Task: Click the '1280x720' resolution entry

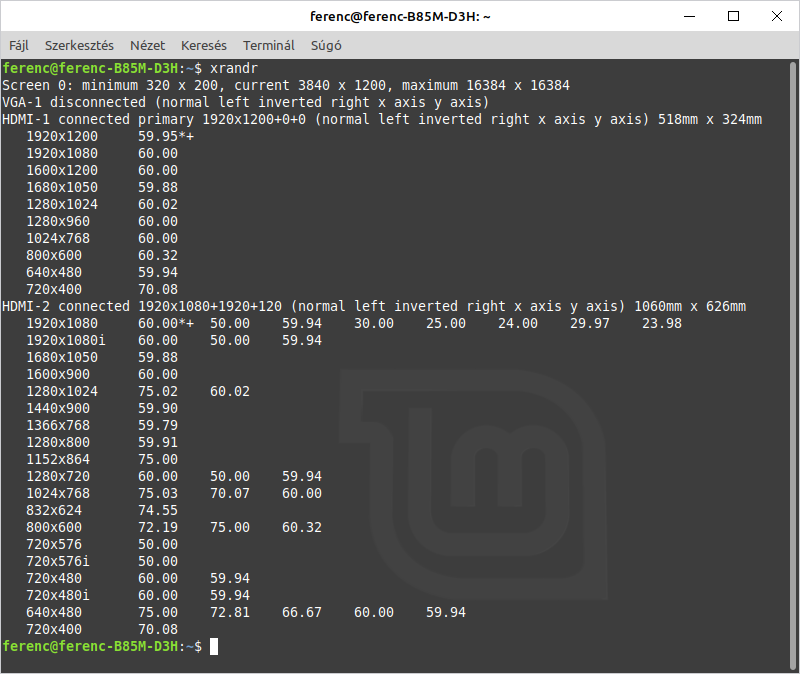Action: (x=58, y=477)
